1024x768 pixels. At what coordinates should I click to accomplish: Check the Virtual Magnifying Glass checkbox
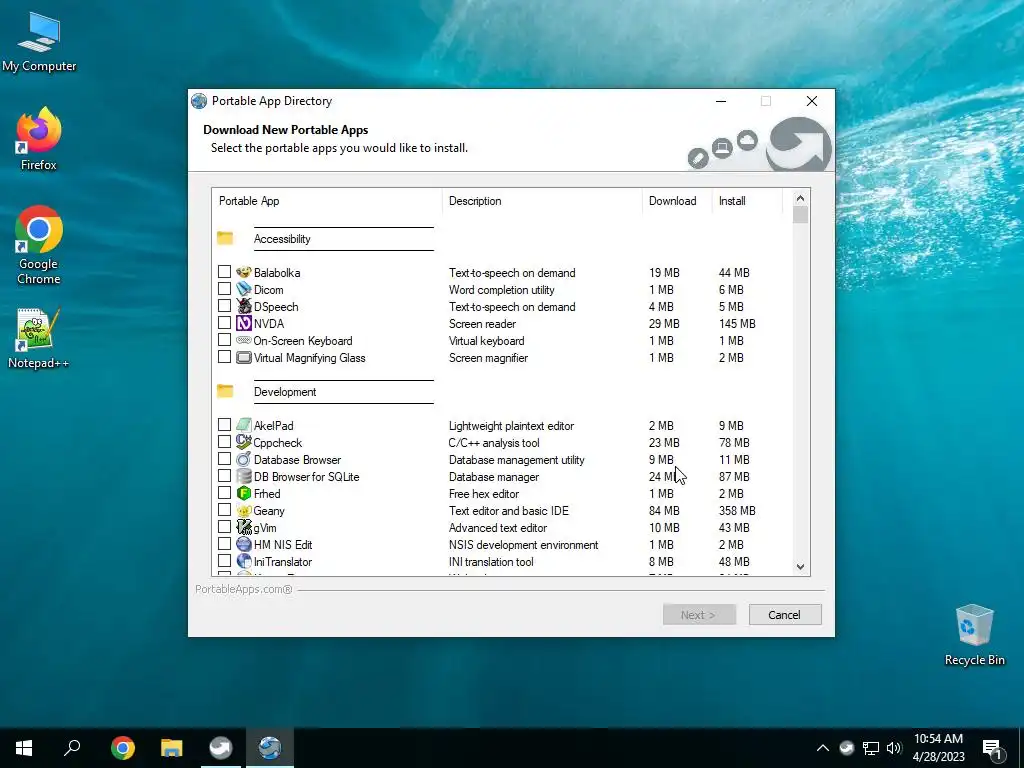click(224, 357)
